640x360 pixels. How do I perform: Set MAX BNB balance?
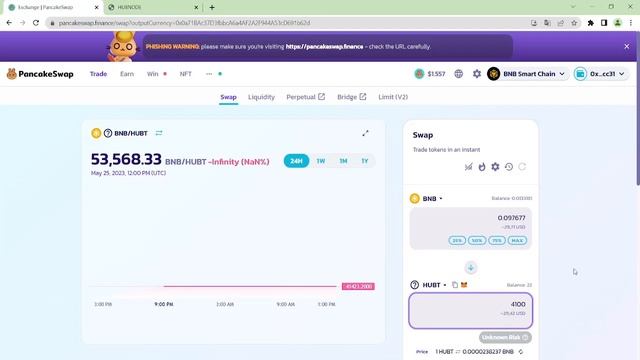point(517,240)
